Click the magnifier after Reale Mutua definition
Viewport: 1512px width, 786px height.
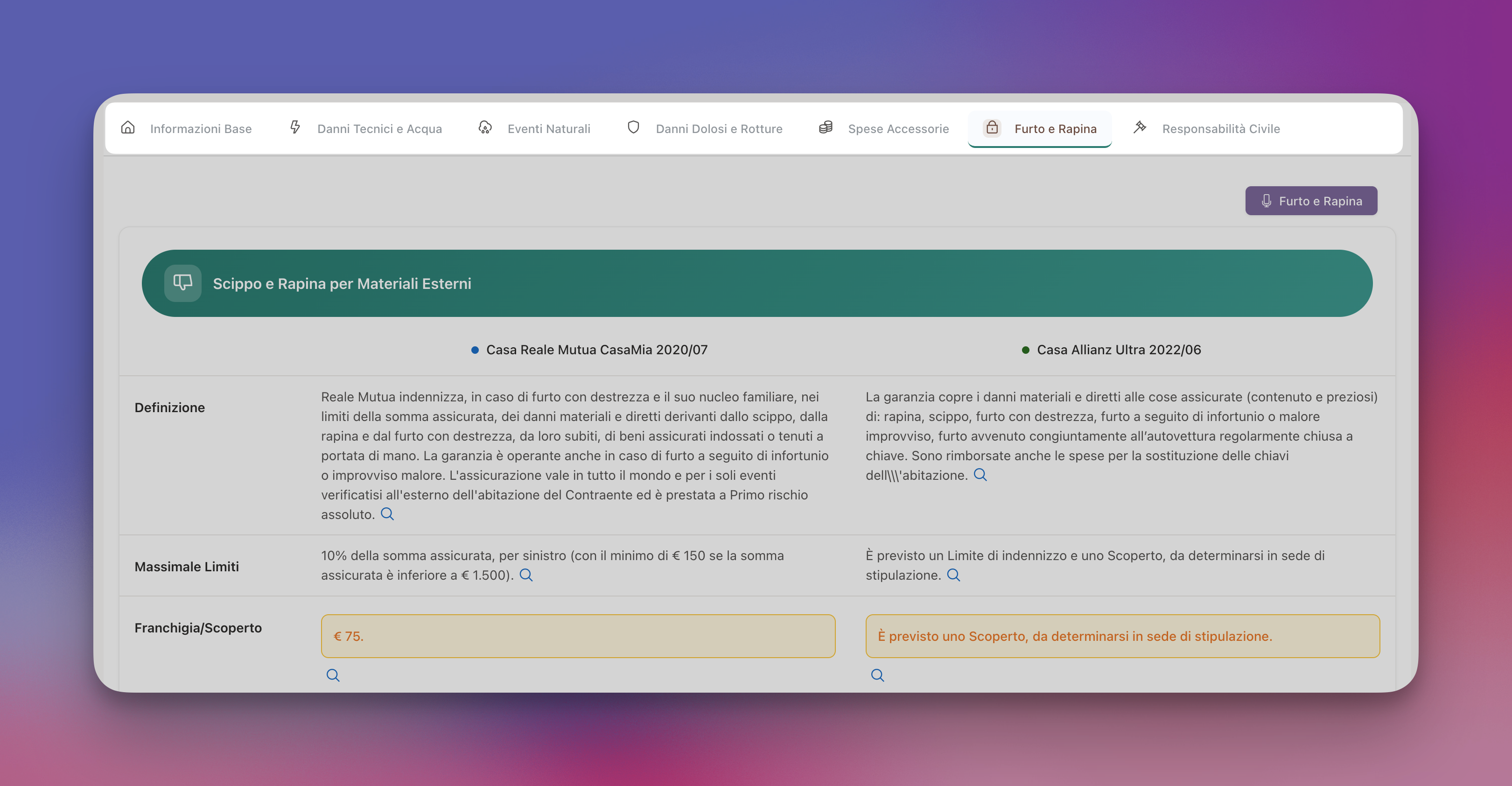pos(387,514)
